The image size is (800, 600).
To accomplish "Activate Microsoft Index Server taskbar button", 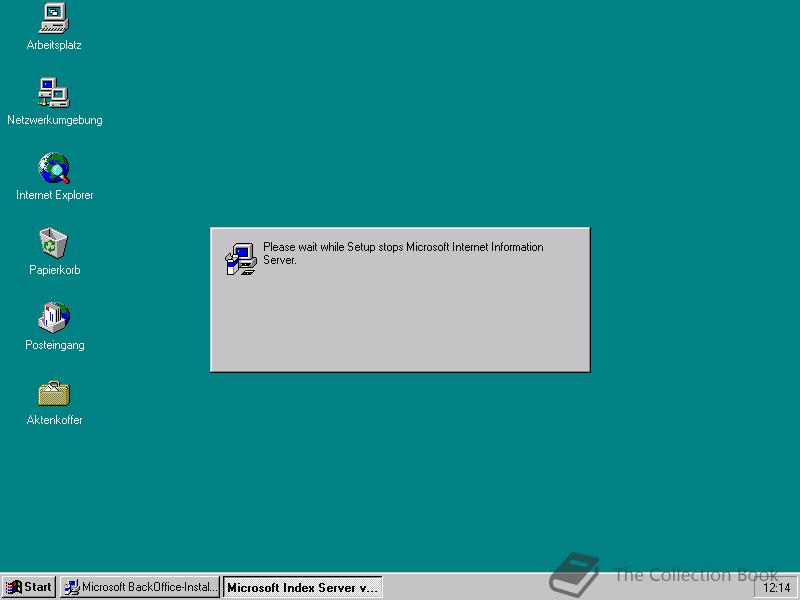I will tap(303, 587).
